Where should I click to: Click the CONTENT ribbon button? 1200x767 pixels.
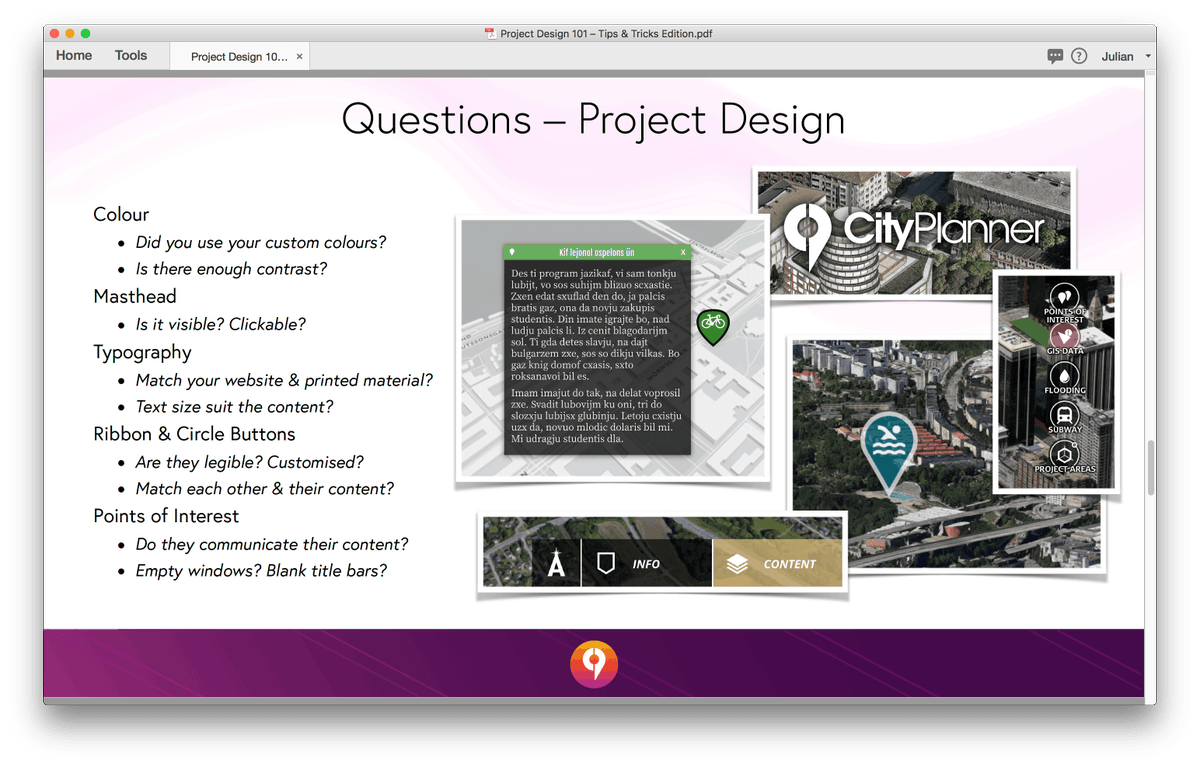[778, 564]
